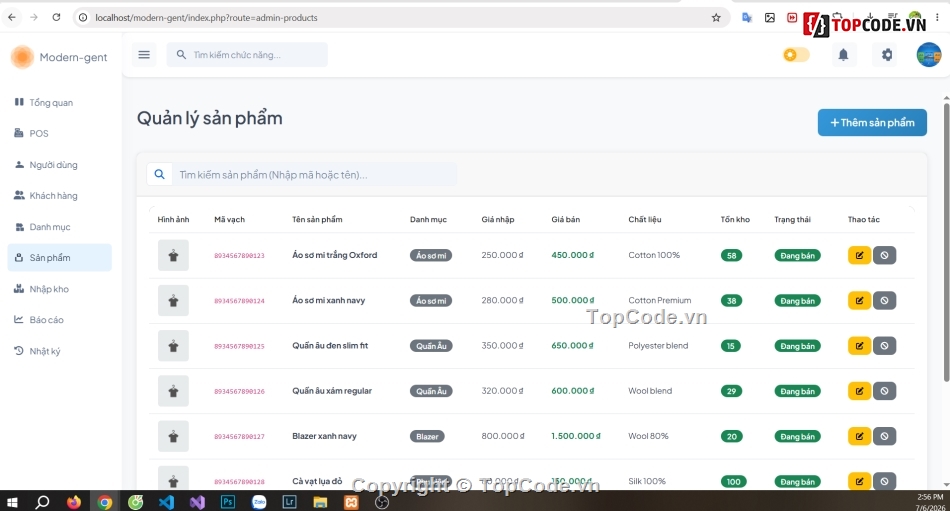Open Tổng quan in sidebar
Screen dimensions: 950x511
[59, 102]
